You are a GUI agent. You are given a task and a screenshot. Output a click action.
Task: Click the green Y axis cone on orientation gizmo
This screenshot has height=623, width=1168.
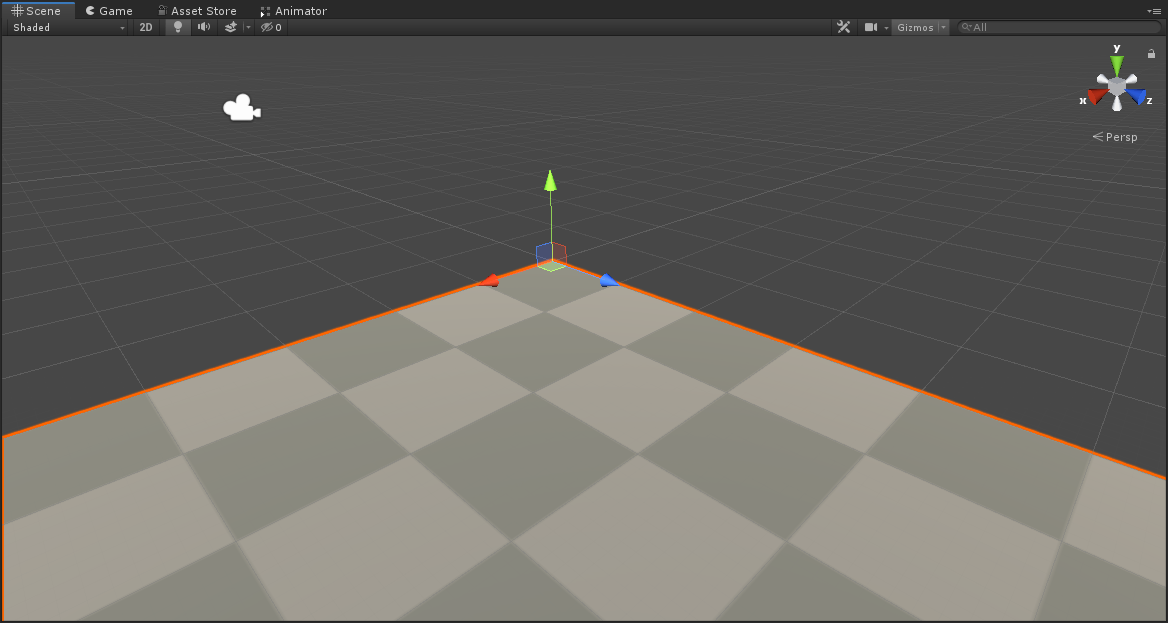coord(1117,66)
